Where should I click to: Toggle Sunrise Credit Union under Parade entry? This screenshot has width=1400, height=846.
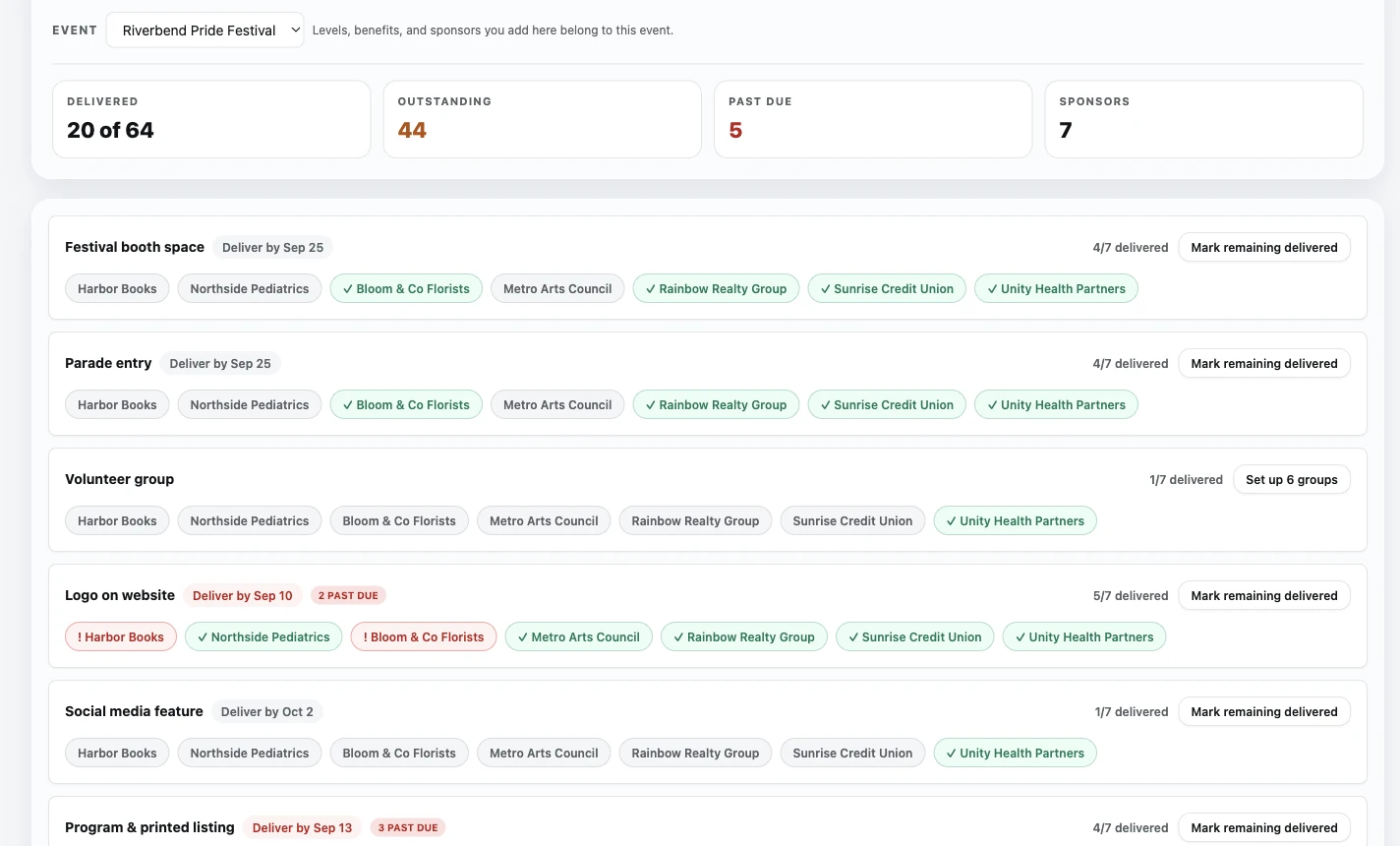(887, 405)
